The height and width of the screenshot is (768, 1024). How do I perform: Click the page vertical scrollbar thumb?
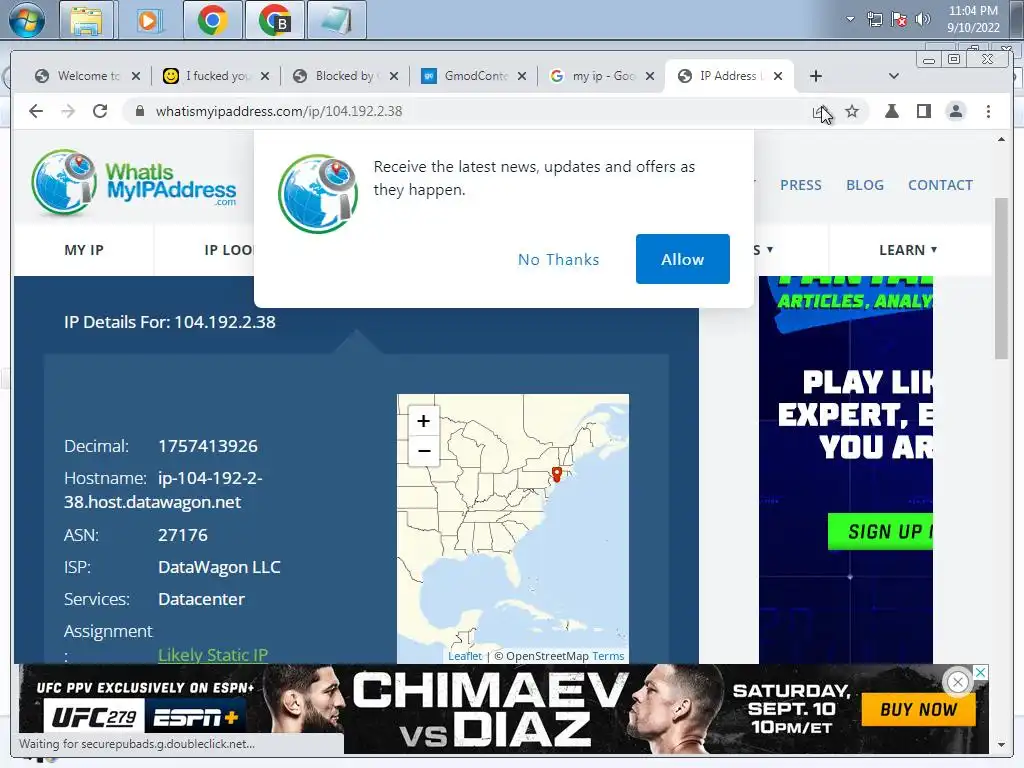[x=1001, y=278]
